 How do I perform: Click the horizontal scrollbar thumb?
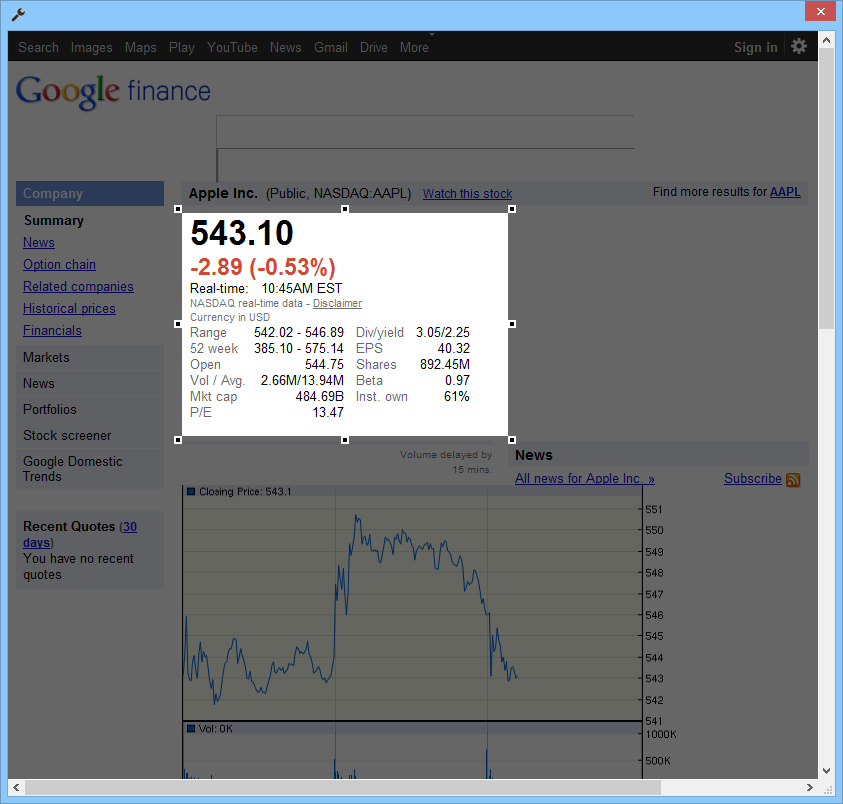tap(342, 787)
